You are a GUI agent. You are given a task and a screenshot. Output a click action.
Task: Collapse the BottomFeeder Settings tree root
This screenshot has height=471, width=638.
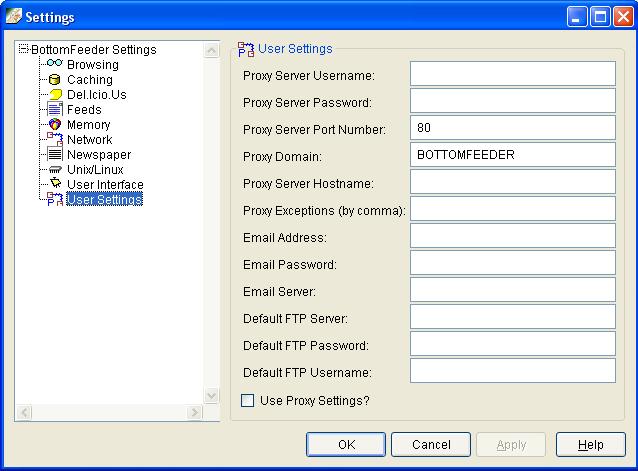(x=23, y=49)
